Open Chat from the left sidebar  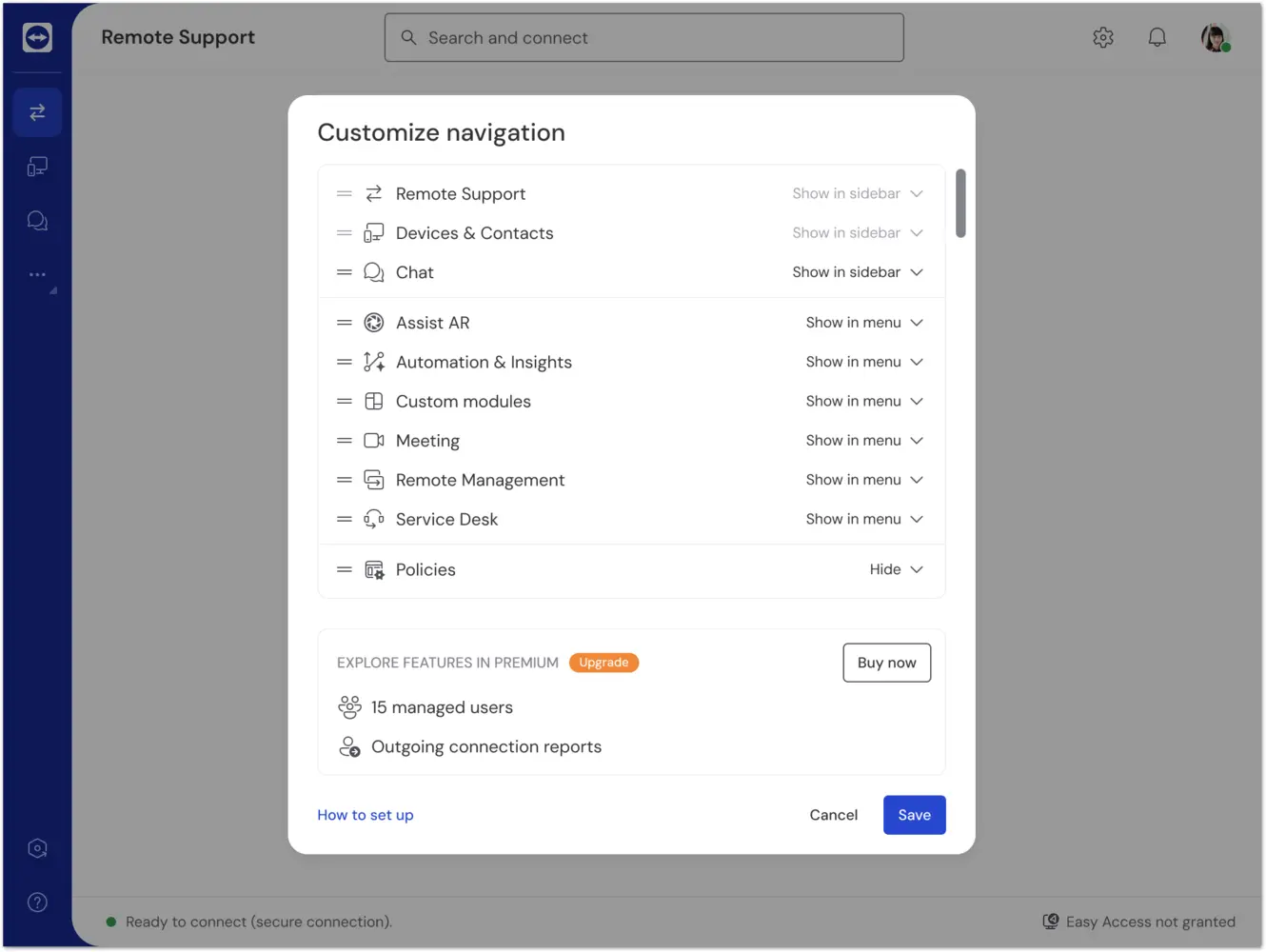tap(37, 221)
